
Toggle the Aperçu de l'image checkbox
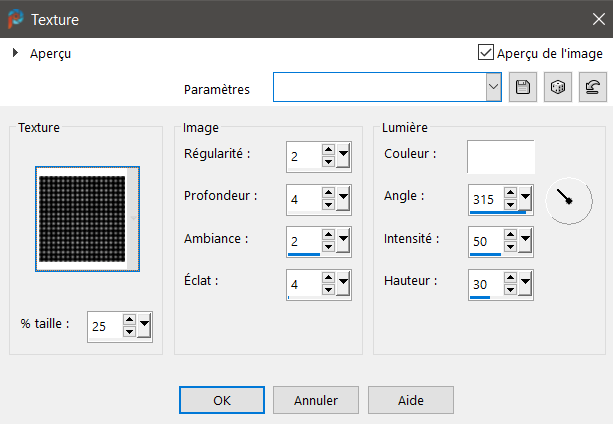click(486, 53)
